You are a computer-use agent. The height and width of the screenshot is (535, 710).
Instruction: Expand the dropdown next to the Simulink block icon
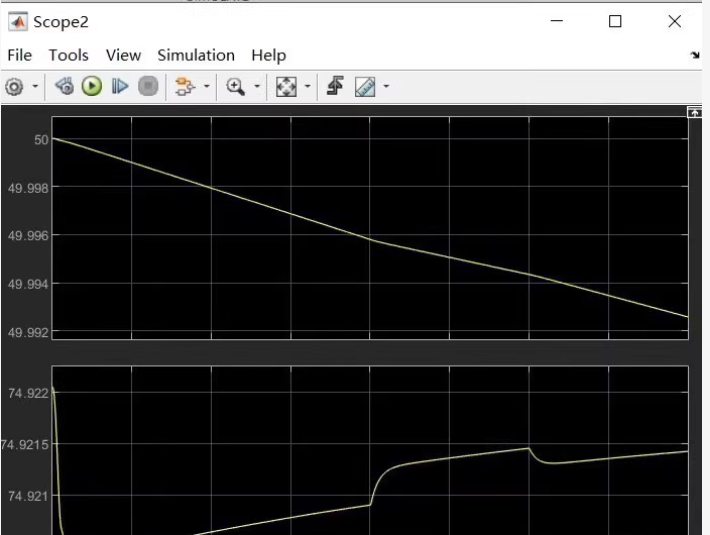[206, 86]
